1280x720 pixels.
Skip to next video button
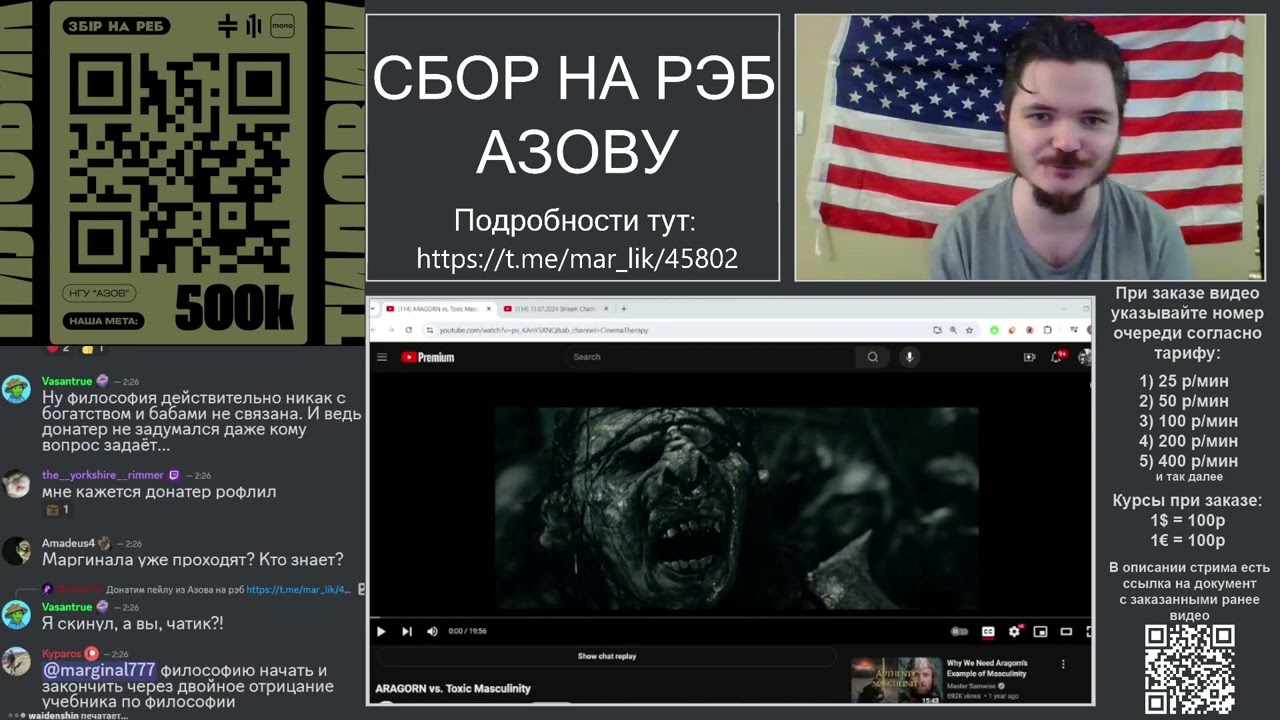point(407,631)
